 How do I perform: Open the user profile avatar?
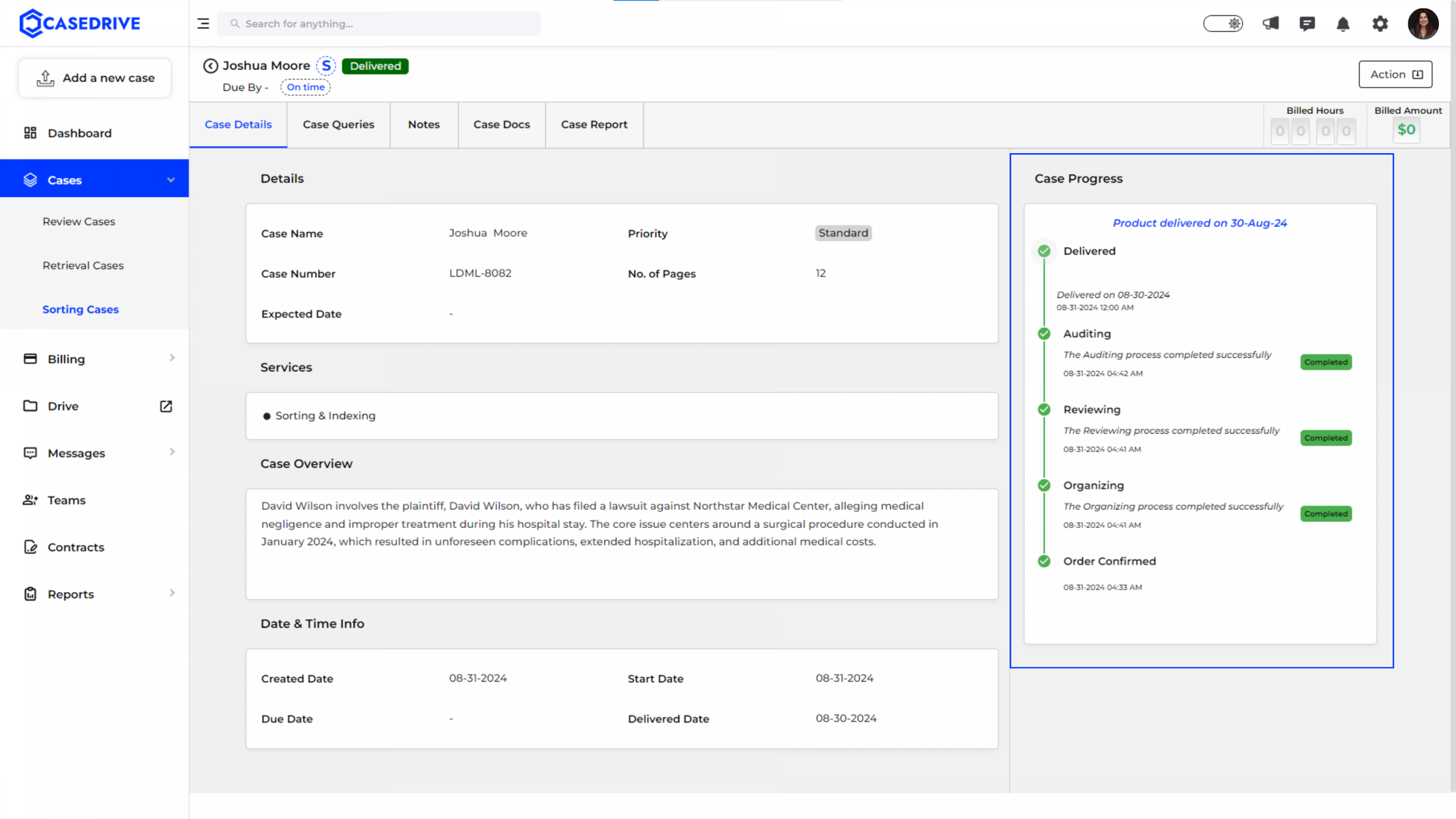click(x=1423, y=24)
